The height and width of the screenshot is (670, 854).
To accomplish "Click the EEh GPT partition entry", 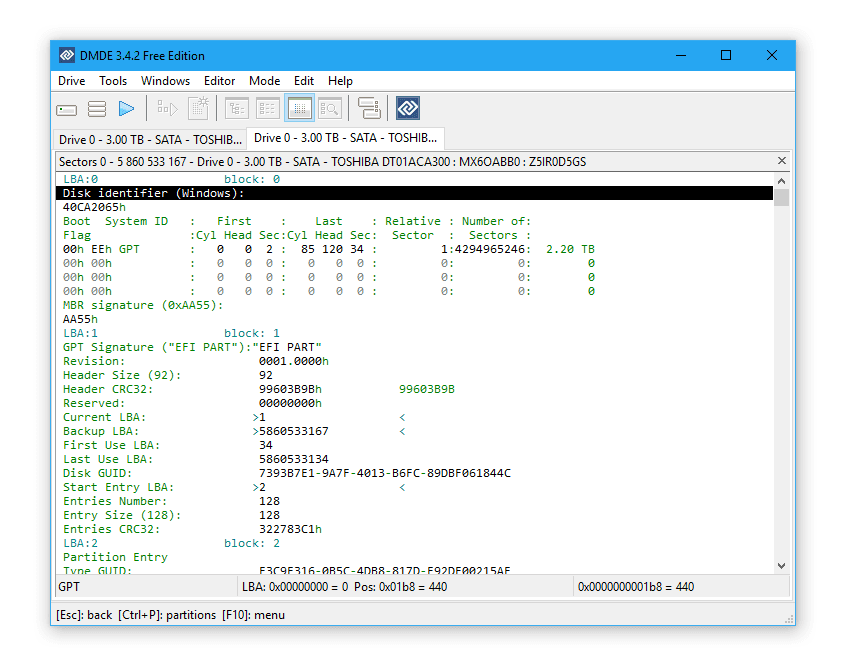I will [x=115, y=249].
